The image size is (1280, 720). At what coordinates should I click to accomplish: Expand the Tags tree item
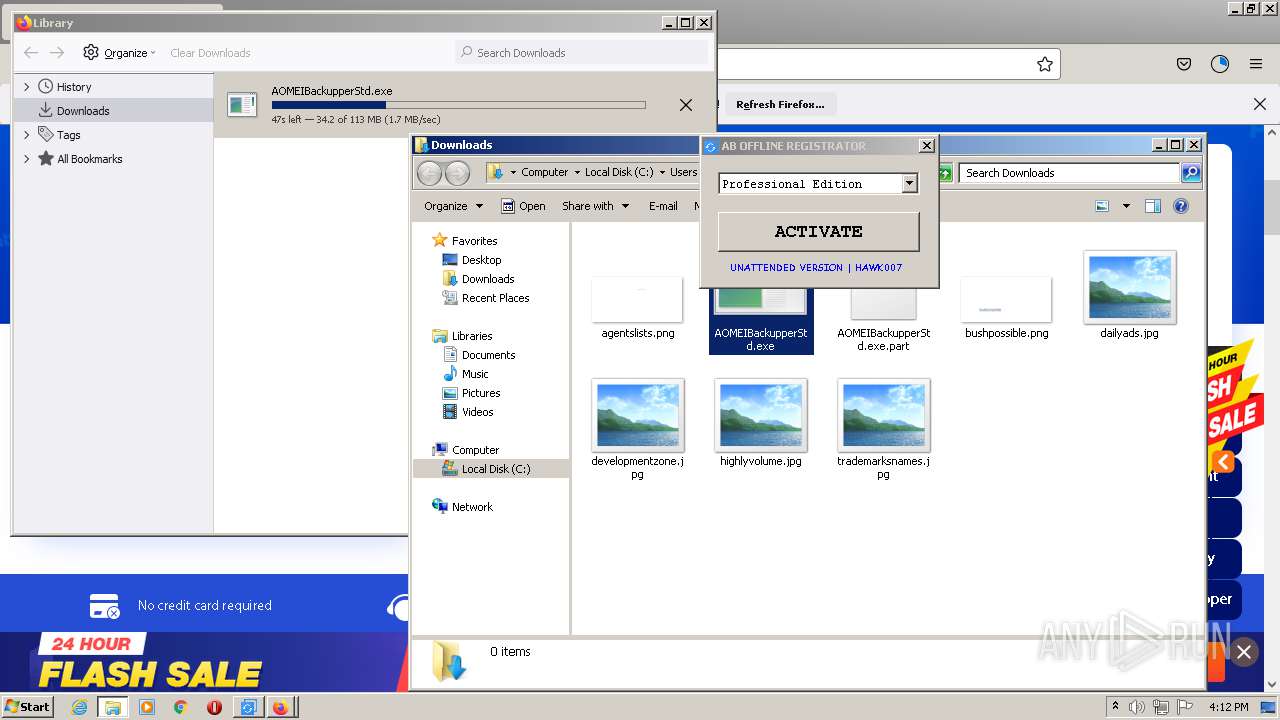[27, 135]
